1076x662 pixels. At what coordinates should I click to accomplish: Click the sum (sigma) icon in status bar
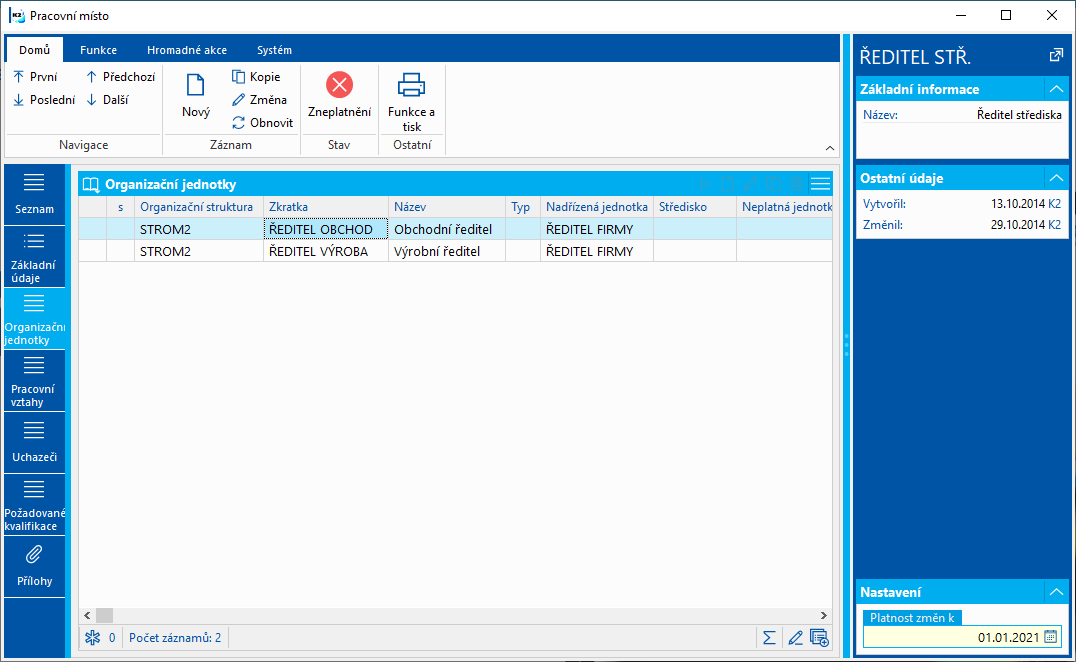coord(769,637)
